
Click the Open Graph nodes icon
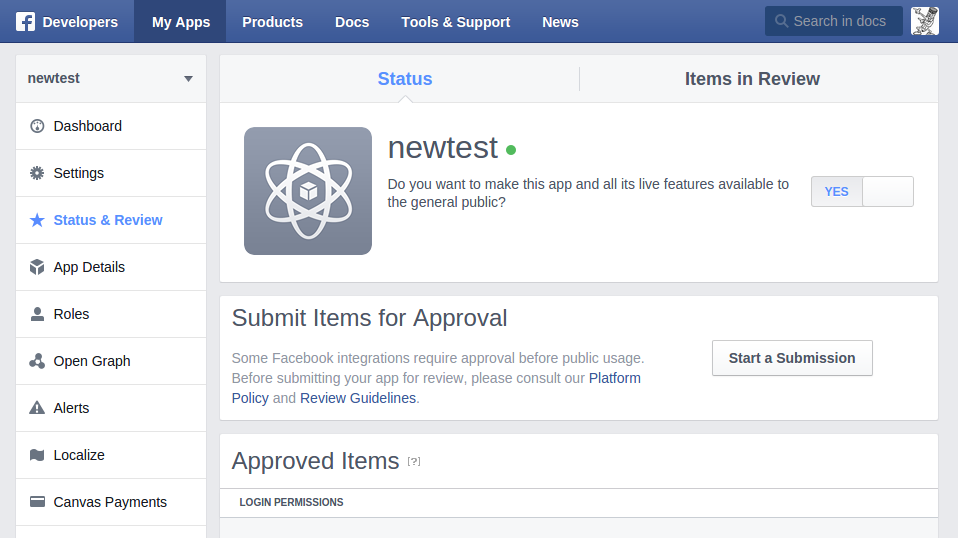pyautogui.click(x=37, y=361)
